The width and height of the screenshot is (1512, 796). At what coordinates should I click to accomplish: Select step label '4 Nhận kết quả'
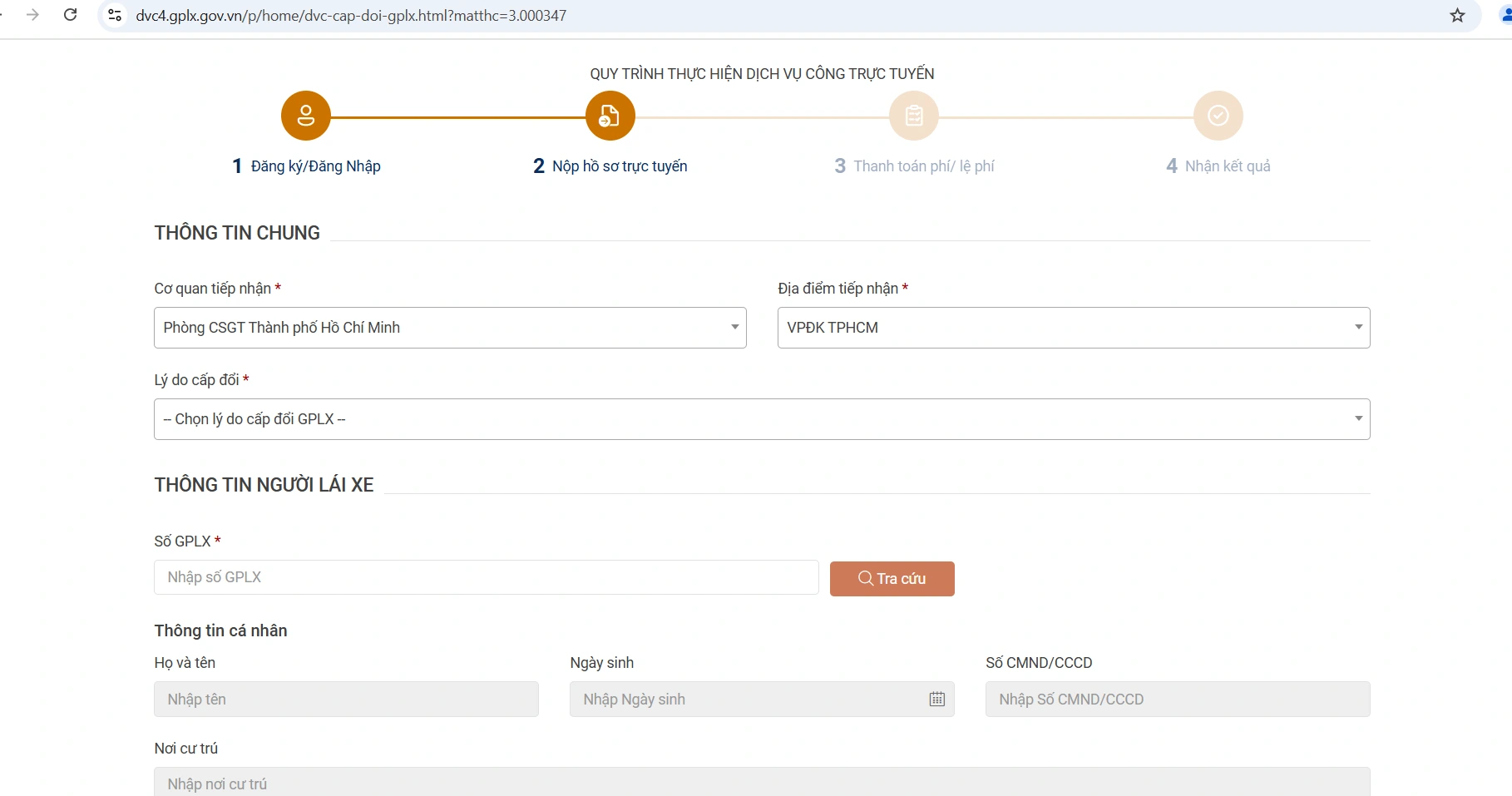click(x=1218, y=166)
